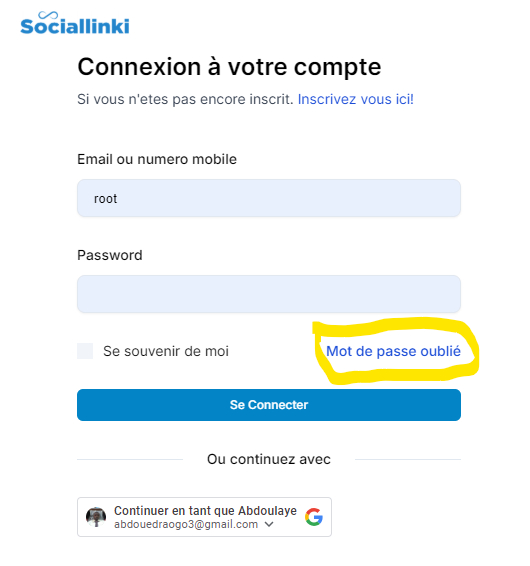Focus the Password input field
This screenshot has width=530, height=566.
[269, 294]
